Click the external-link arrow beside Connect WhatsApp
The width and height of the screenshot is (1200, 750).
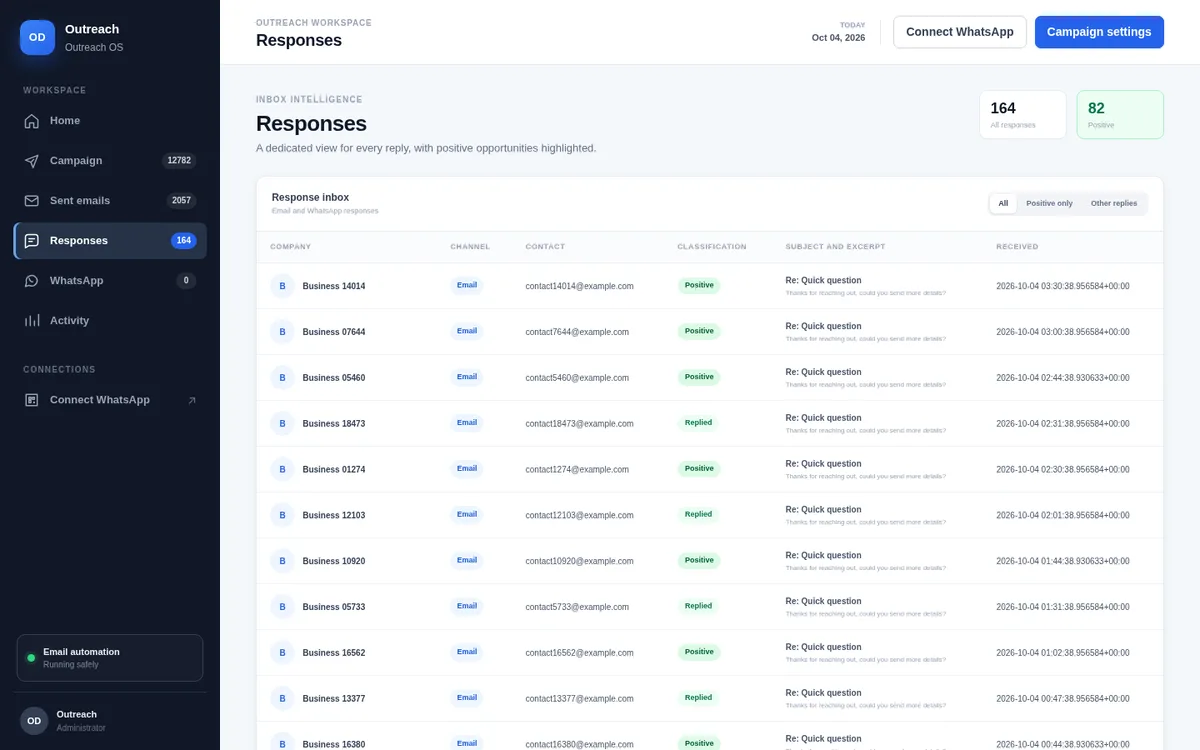(x=192, y=400)
